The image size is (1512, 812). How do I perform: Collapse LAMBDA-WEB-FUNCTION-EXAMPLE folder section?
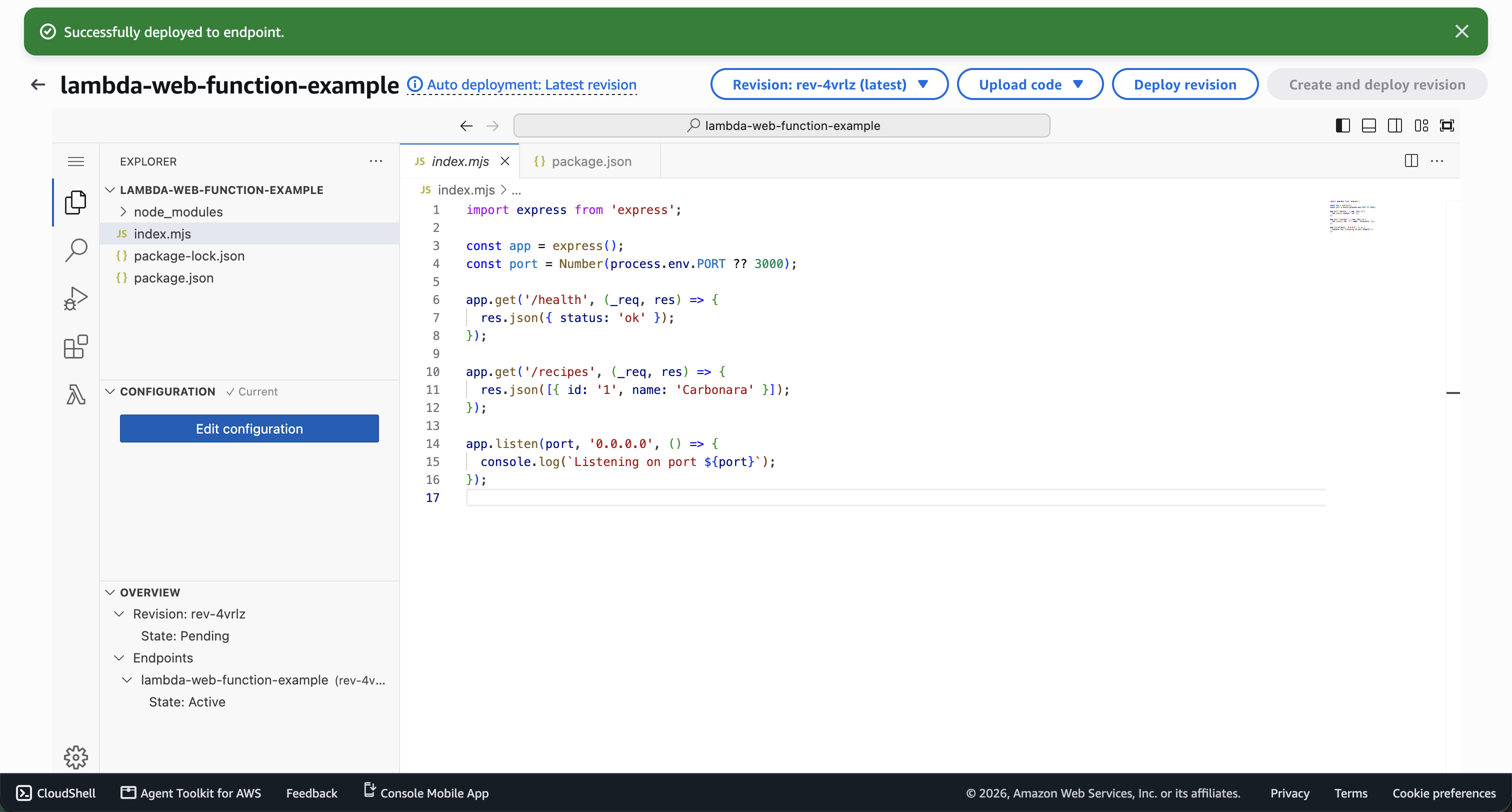110,189
